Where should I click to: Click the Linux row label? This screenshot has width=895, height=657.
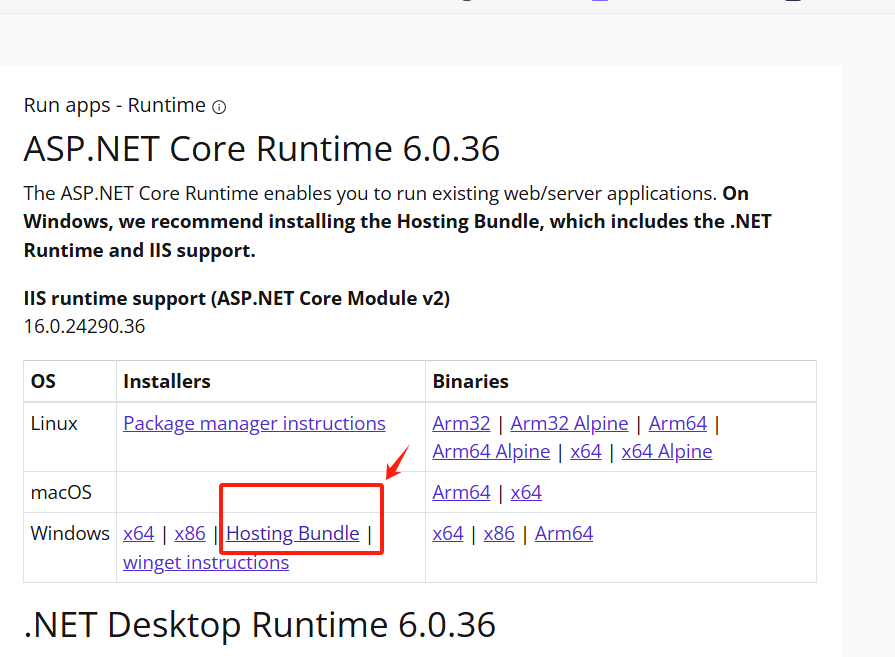tap(54, 424)
